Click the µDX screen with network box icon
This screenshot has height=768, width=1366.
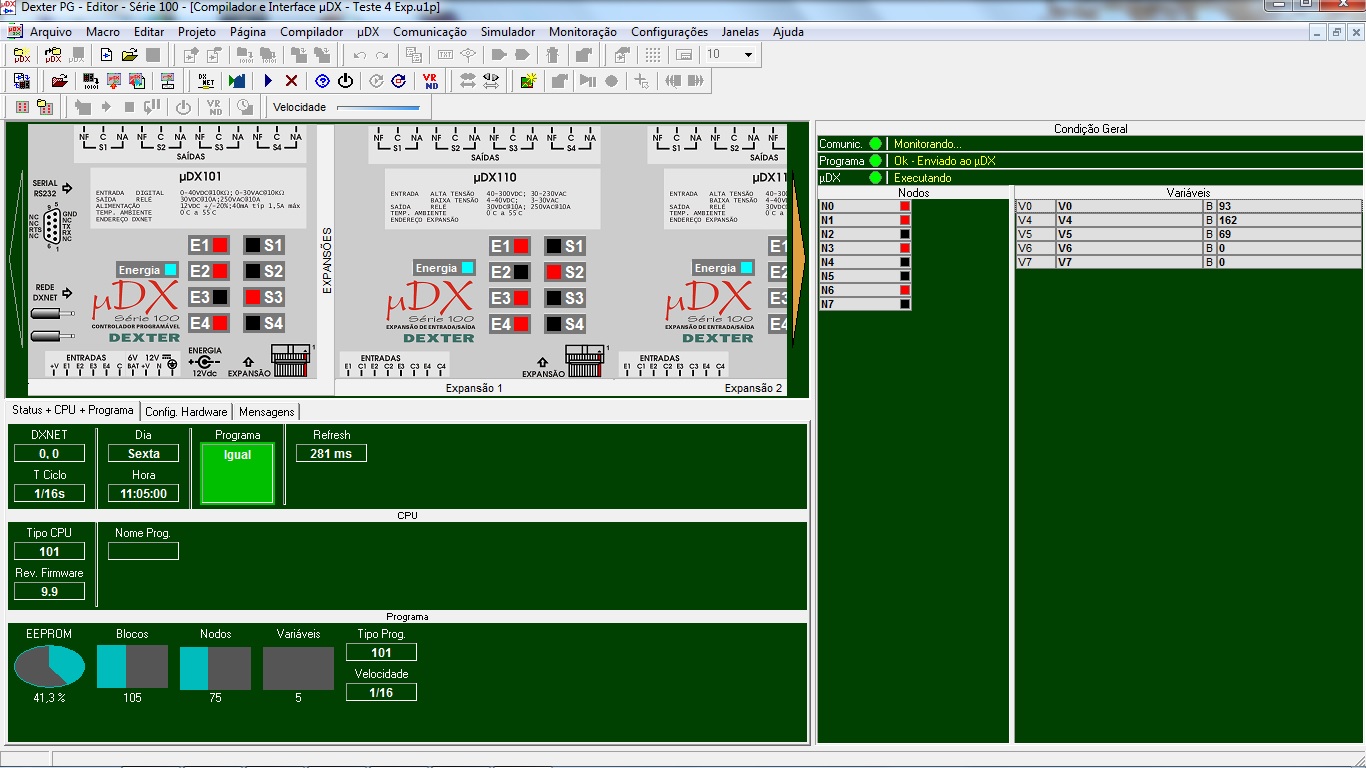point(168,81)
